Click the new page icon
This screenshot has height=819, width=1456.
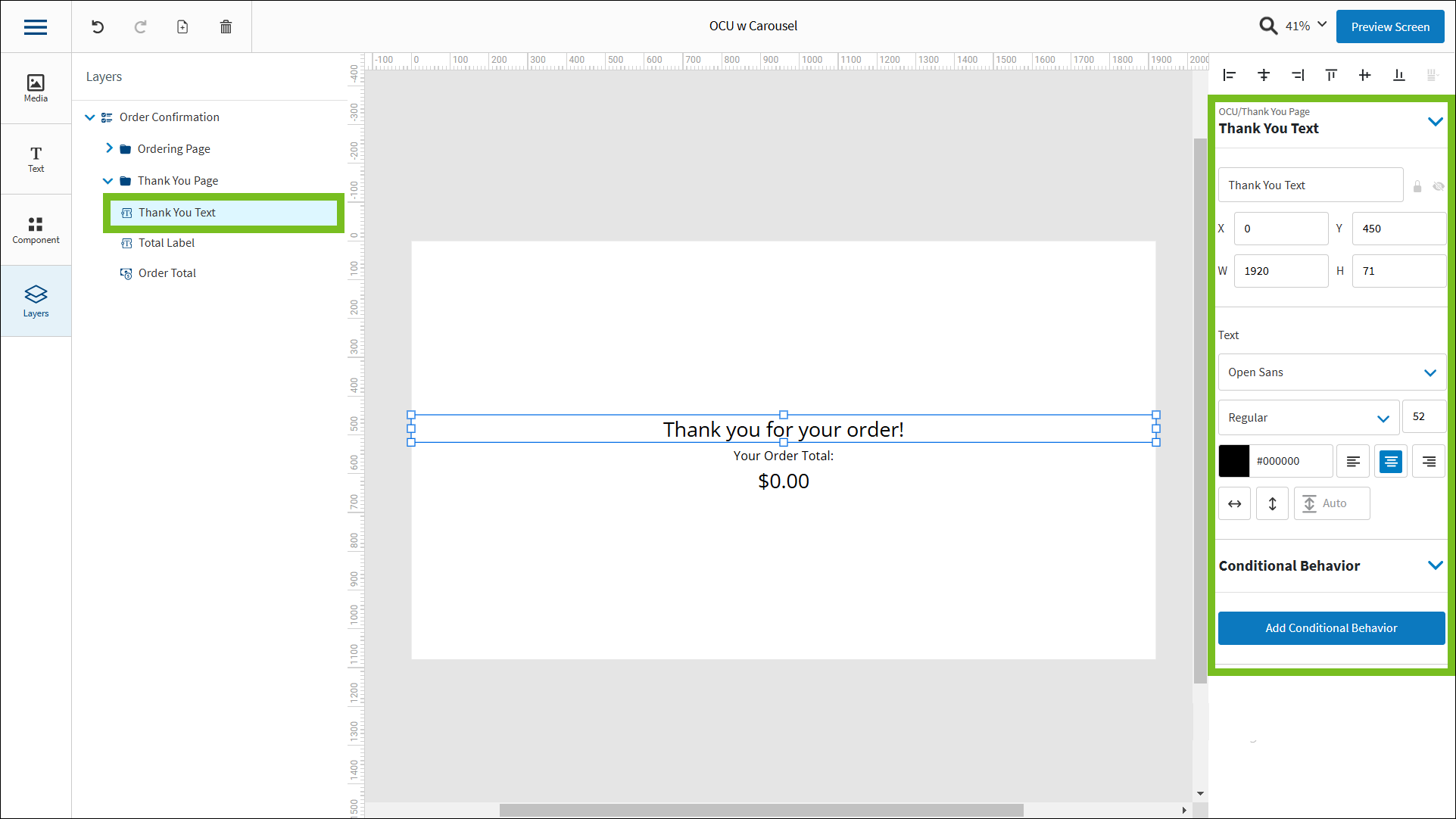[182, 27]
